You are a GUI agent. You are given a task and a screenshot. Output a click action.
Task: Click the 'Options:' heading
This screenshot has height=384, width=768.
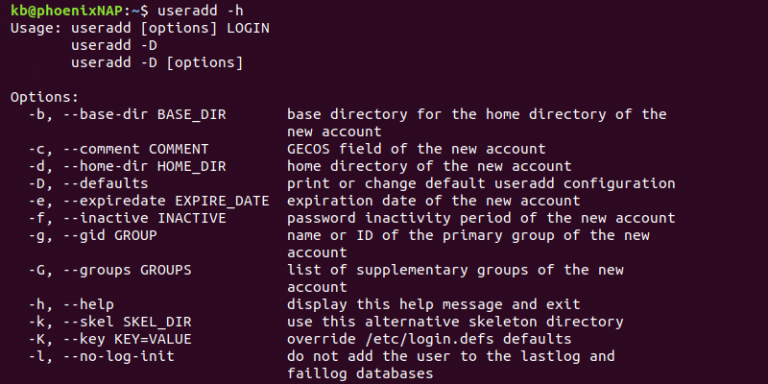(x=45, y=97)
